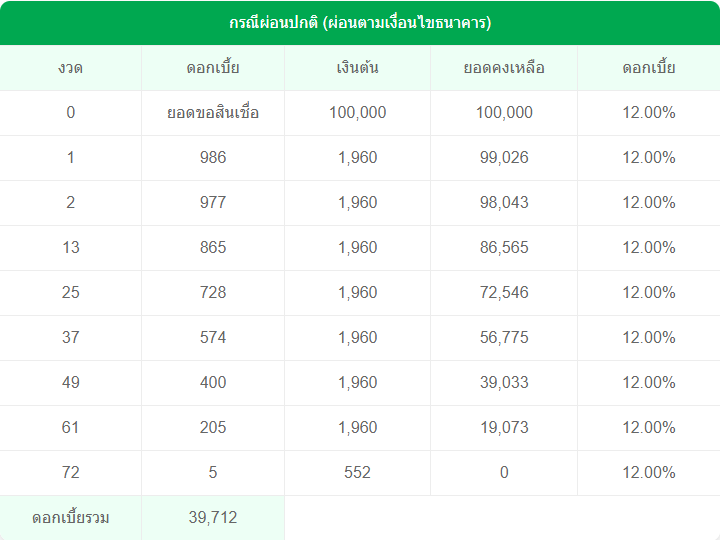Click the remaining balance 99,026
The height and width of the screenshot is (540, 720).
click(504, 158)
